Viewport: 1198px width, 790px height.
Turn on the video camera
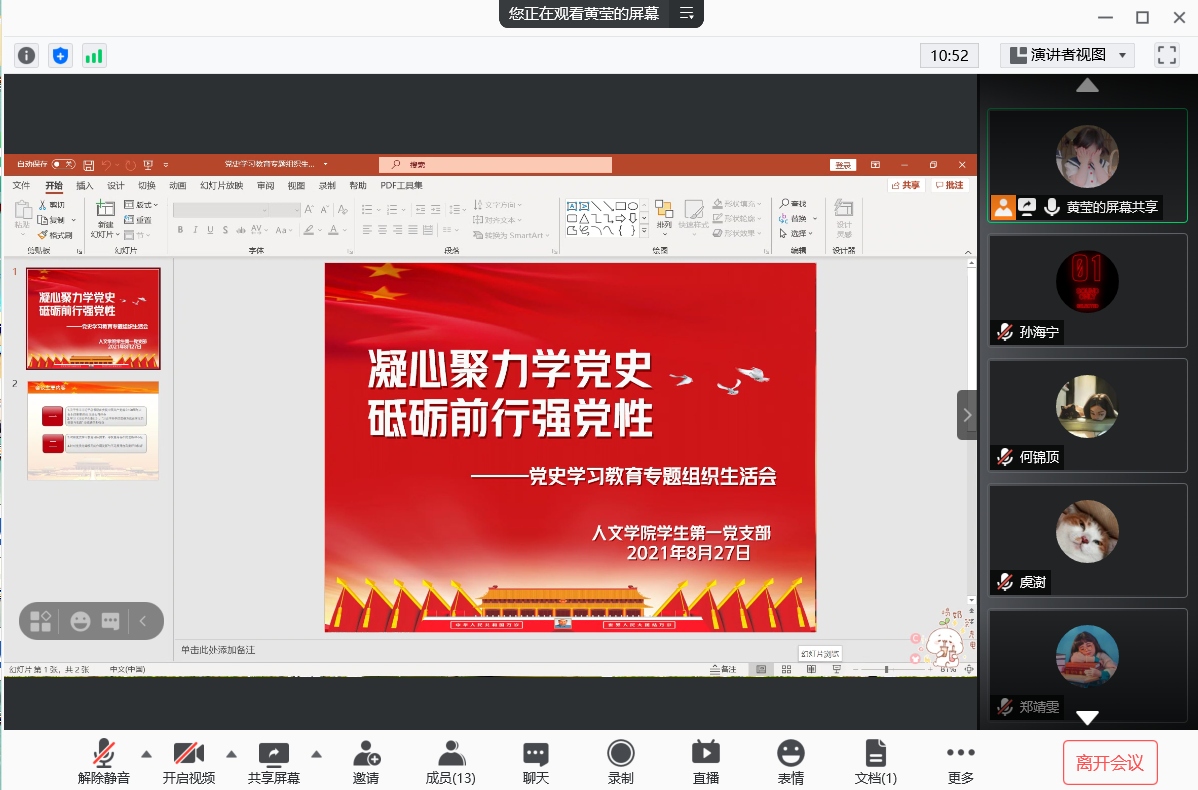pos(188,761)
